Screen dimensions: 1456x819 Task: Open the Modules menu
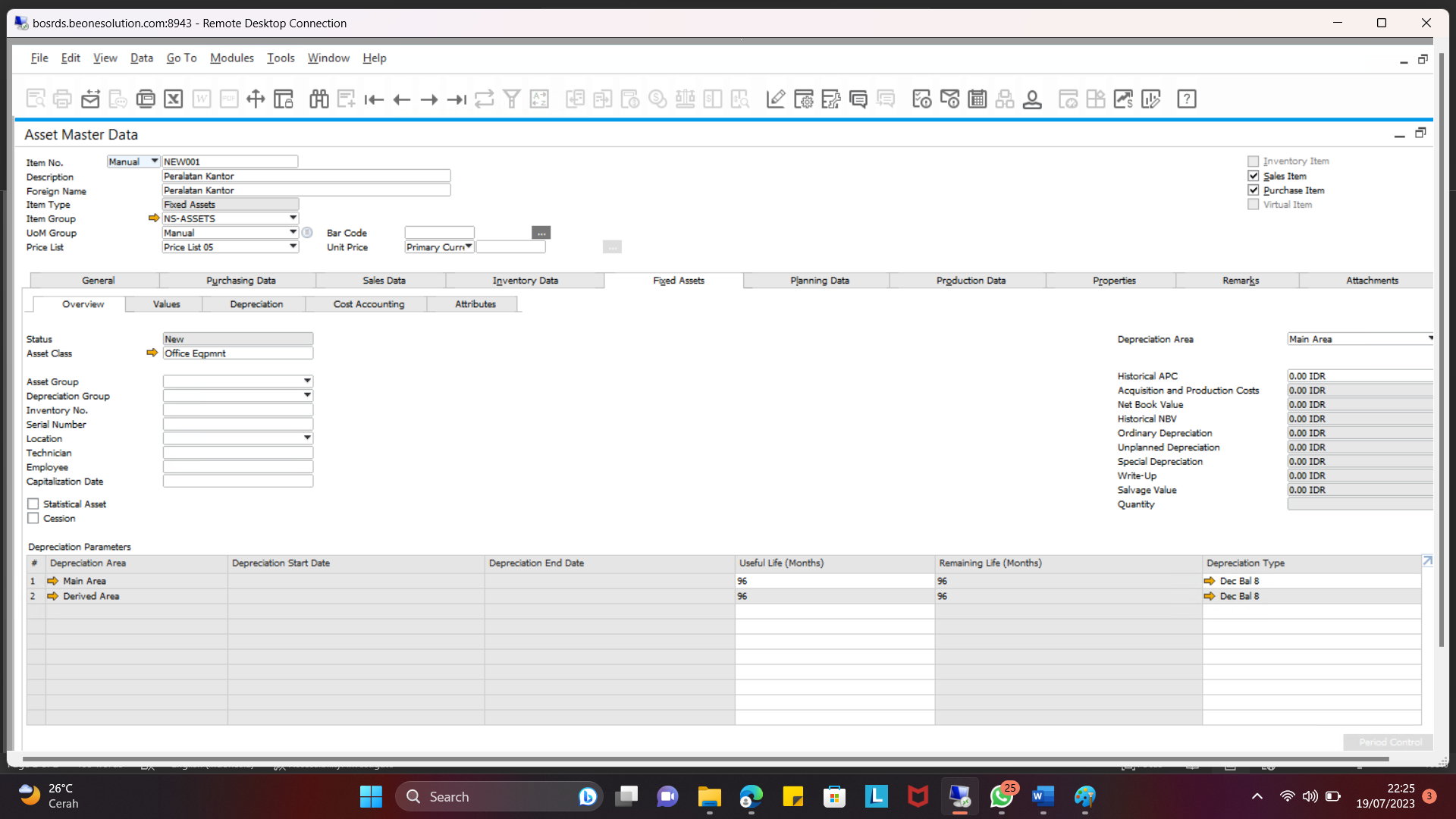[x=231, y=58]
